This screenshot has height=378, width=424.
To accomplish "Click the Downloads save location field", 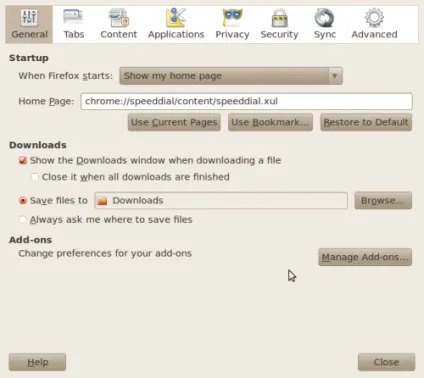I will 221,201.
